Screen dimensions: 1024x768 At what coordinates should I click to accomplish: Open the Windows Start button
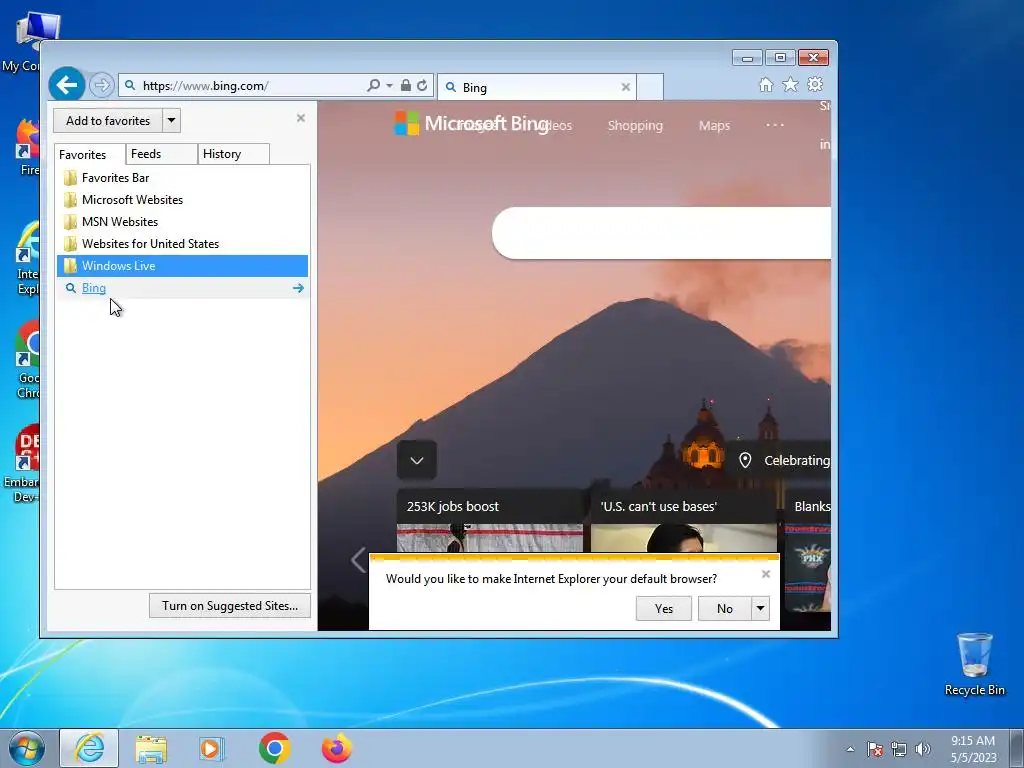tap(27, 748)
